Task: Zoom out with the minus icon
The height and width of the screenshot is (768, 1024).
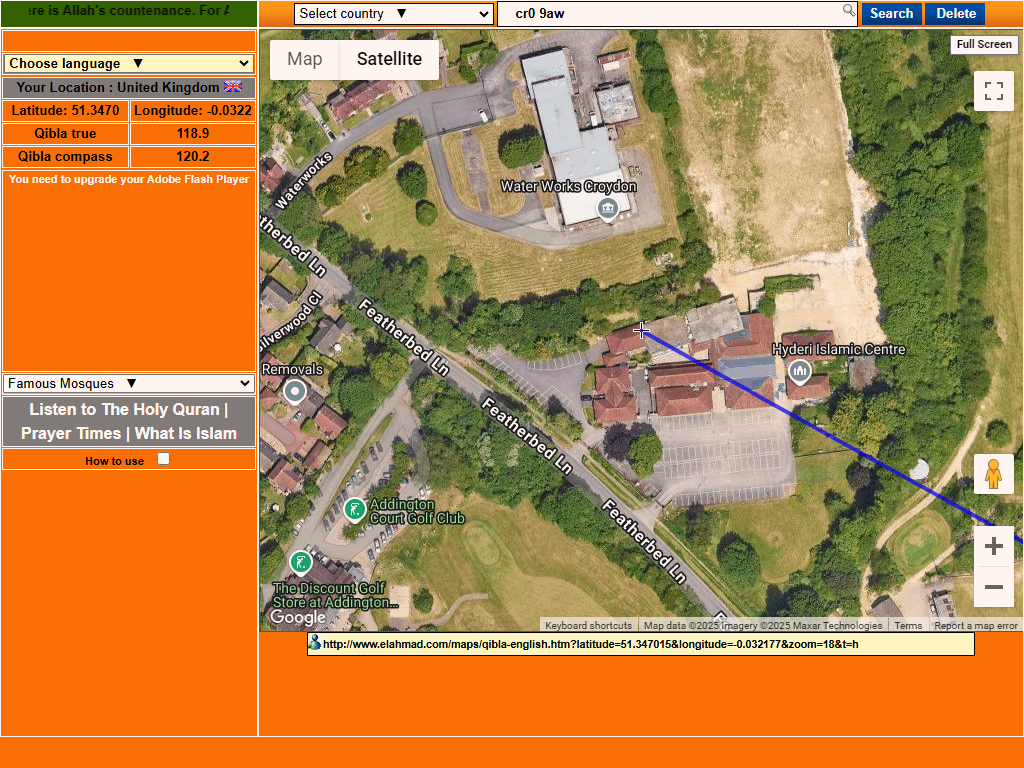Action: click(993, 587)
